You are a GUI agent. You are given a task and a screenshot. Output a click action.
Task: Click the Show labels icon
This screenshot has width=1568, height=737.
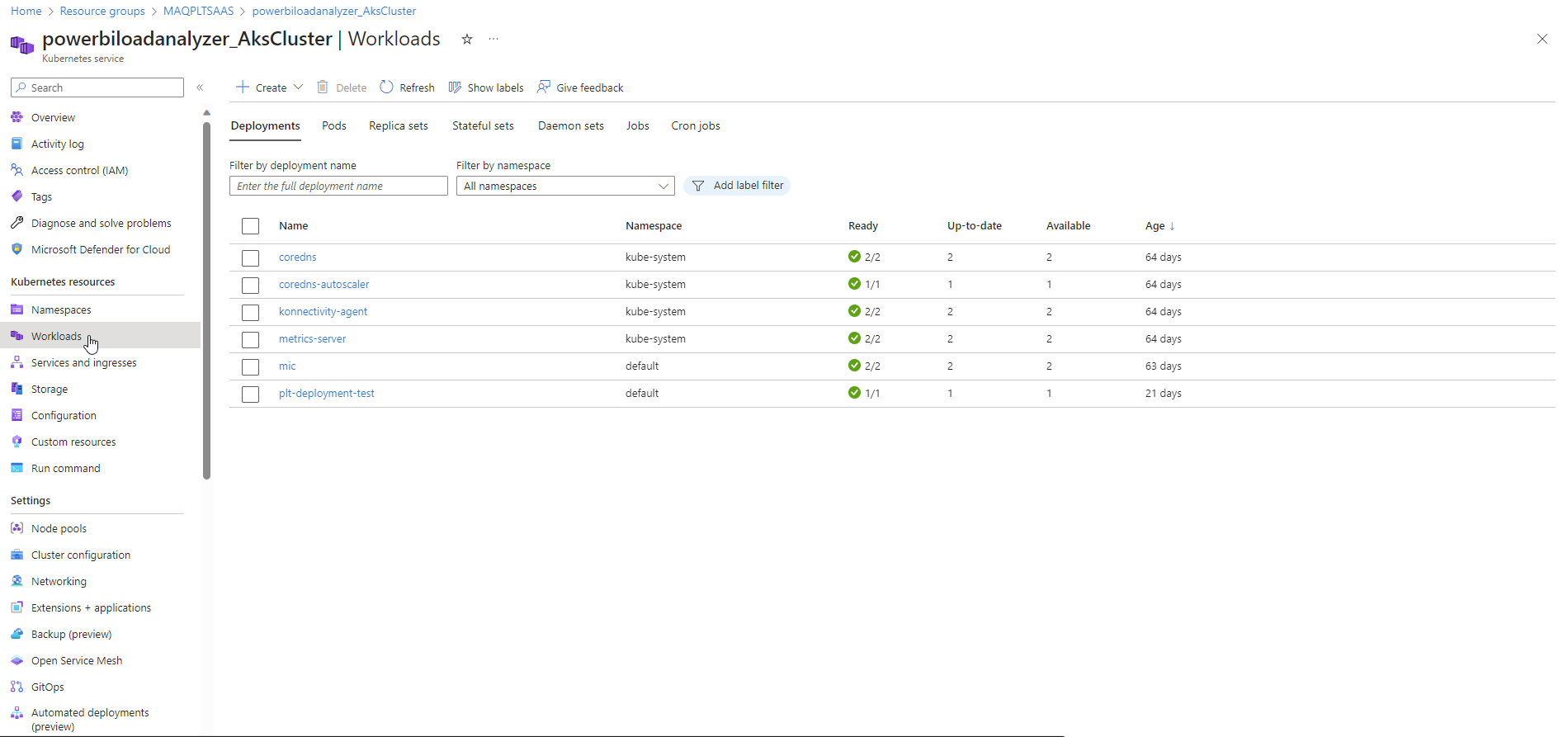455,87
